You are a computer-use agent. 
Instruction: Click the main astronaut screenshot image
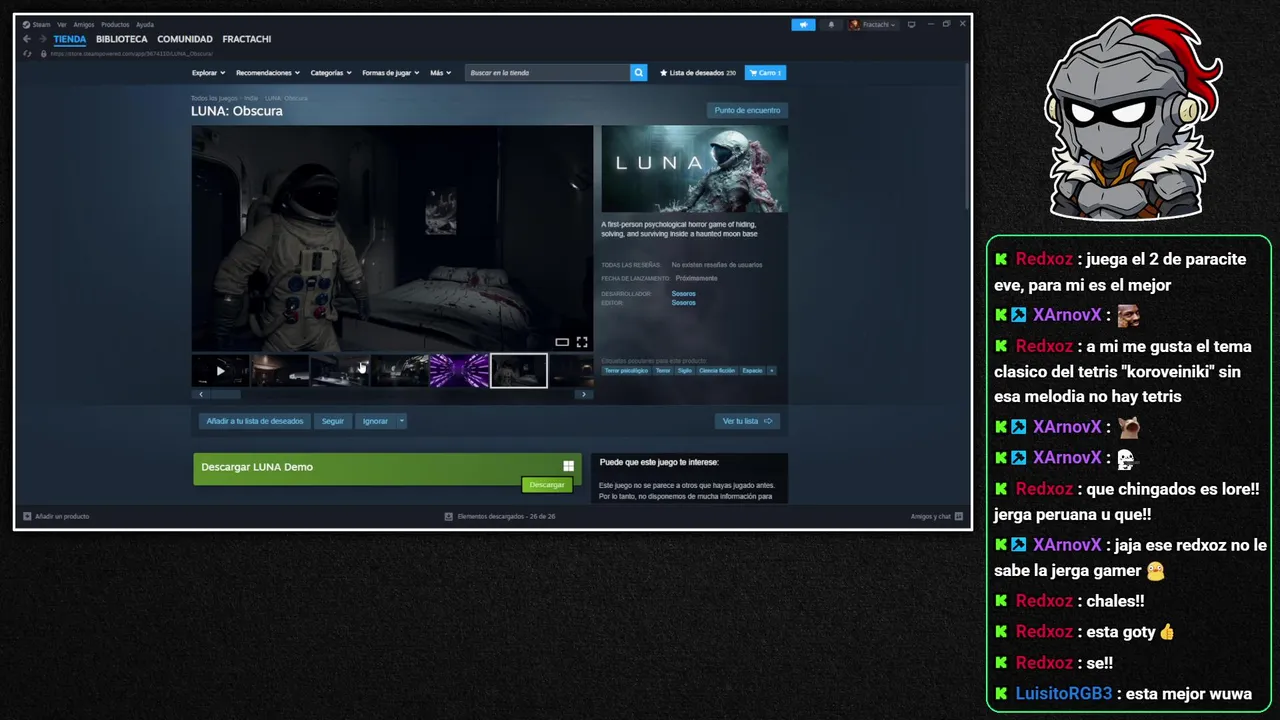pos(392,238)
